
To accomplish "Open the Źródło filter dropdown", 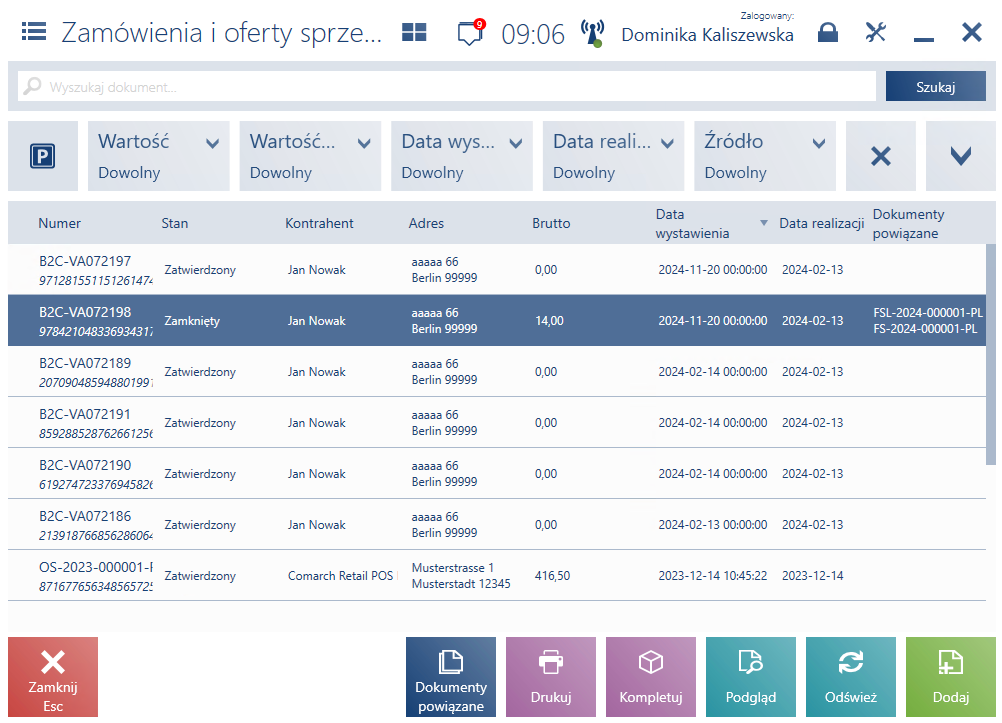I will 765,156.
